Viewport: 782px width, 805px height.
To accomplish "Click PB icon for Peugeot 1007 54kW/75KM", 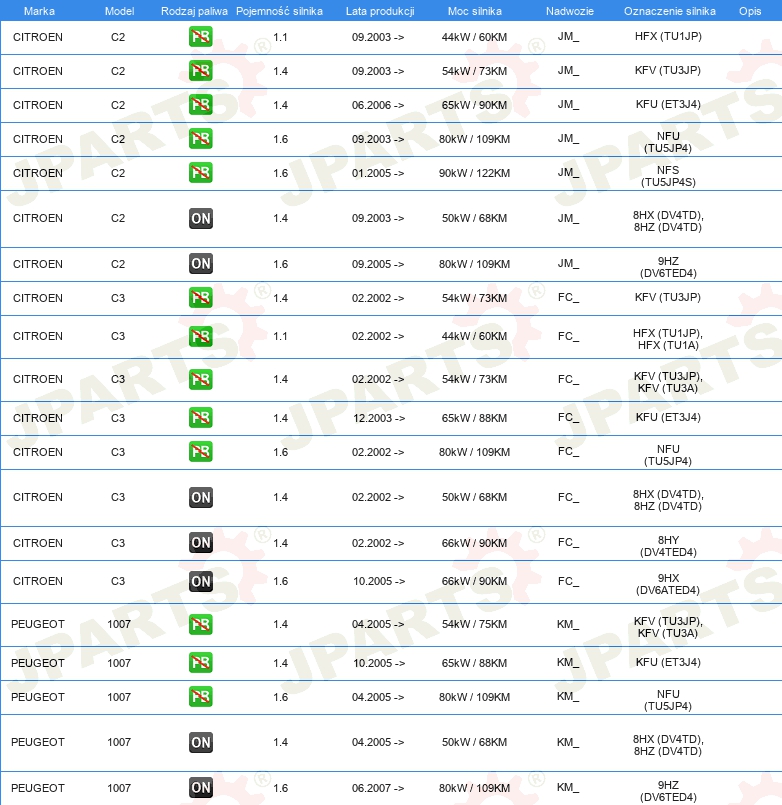I will pos(200,624).
